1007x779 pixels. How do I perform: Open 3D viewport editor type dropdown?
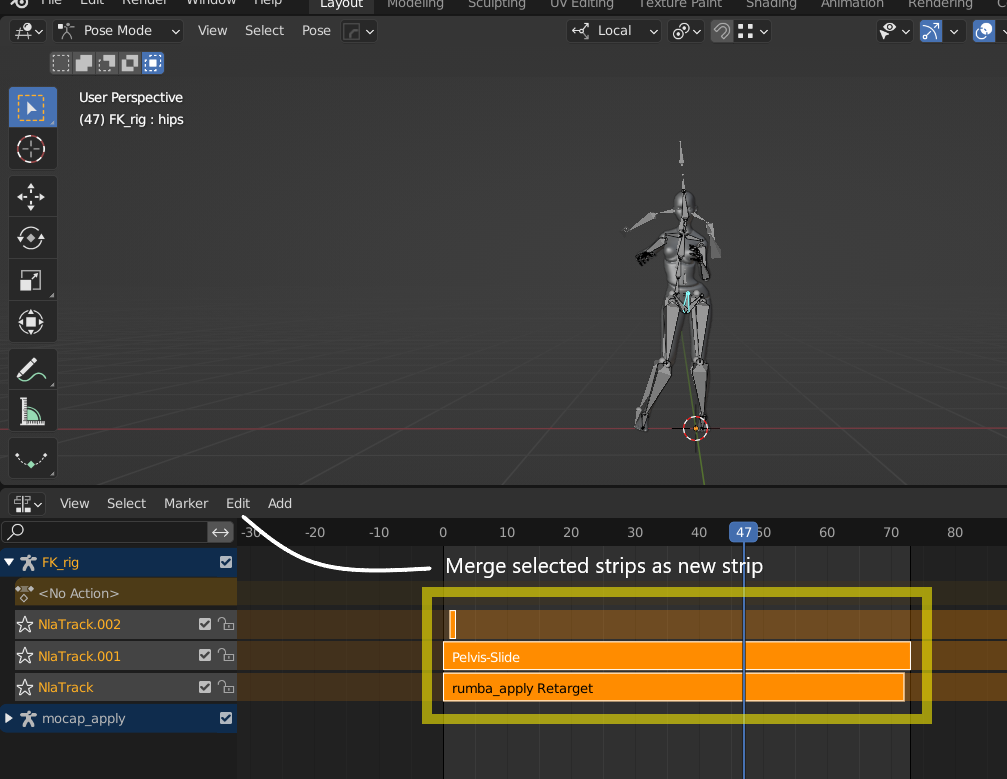(x=28, y=31)
